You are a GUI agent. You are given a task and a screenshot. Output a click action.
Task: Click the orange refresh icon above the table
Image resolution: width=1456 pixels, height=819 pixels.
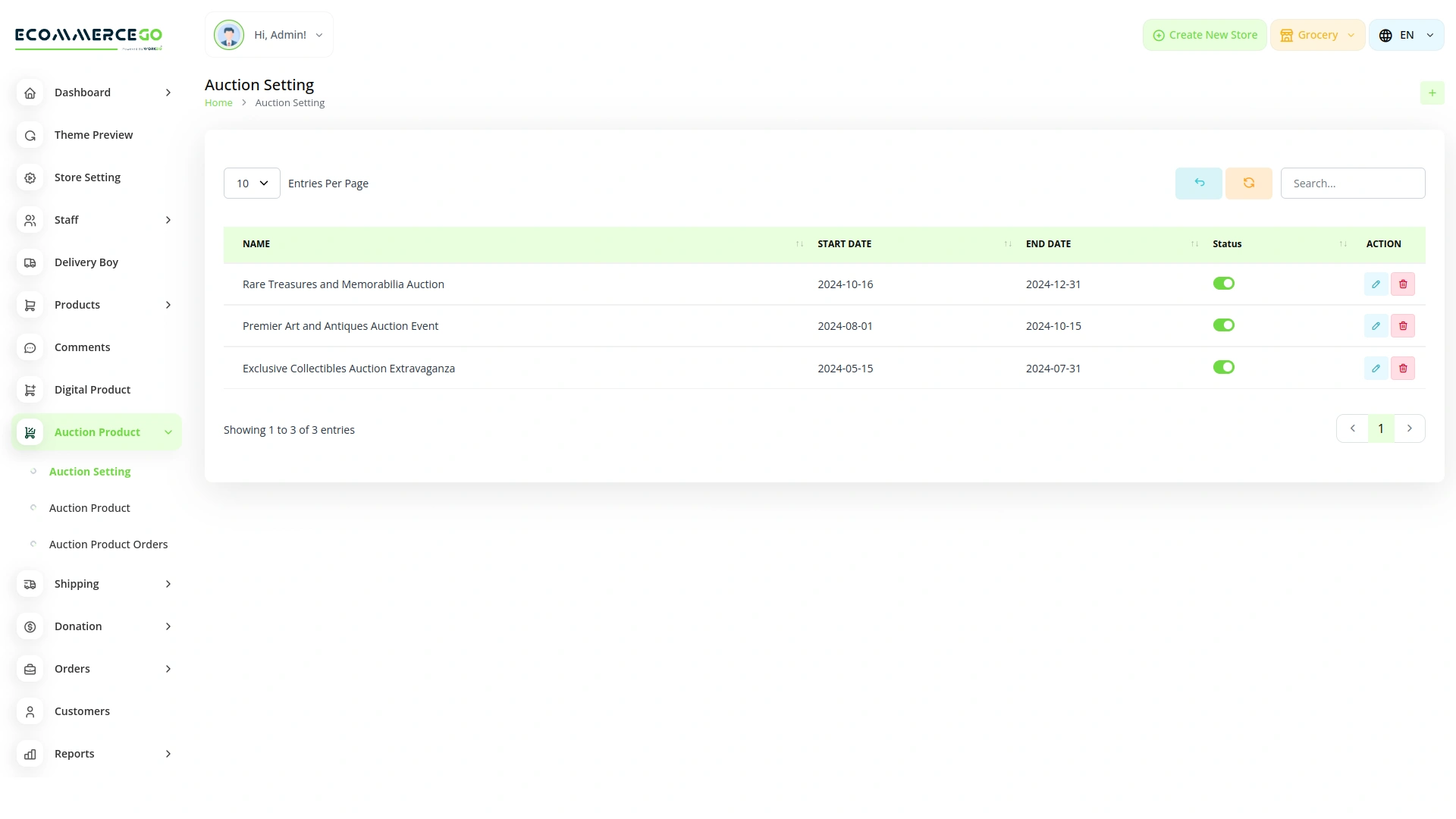(x=1248, y=183)
